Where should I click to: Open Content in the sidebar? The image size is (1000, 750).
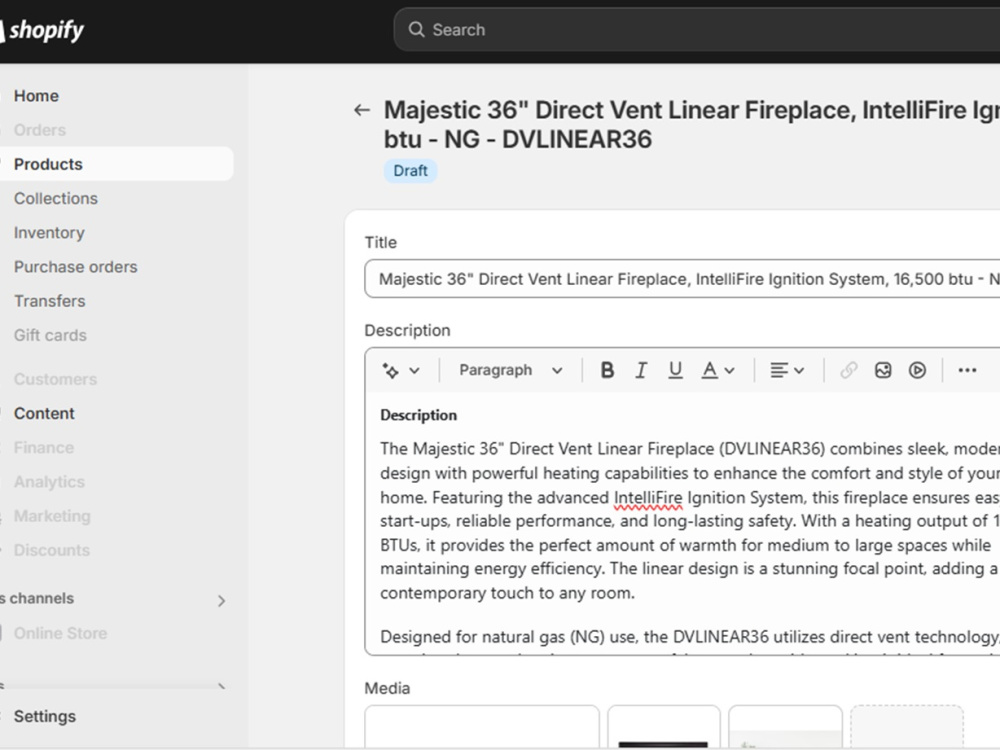(44, 413)
